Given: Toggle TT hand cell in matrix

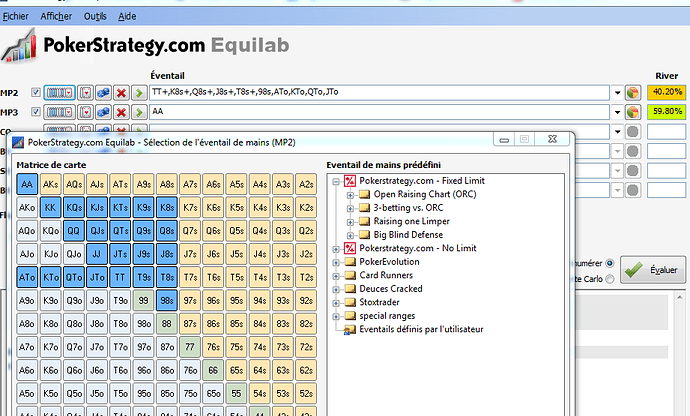Looking at the screenshot, I should pyautogui.click(x=120, y=277).
